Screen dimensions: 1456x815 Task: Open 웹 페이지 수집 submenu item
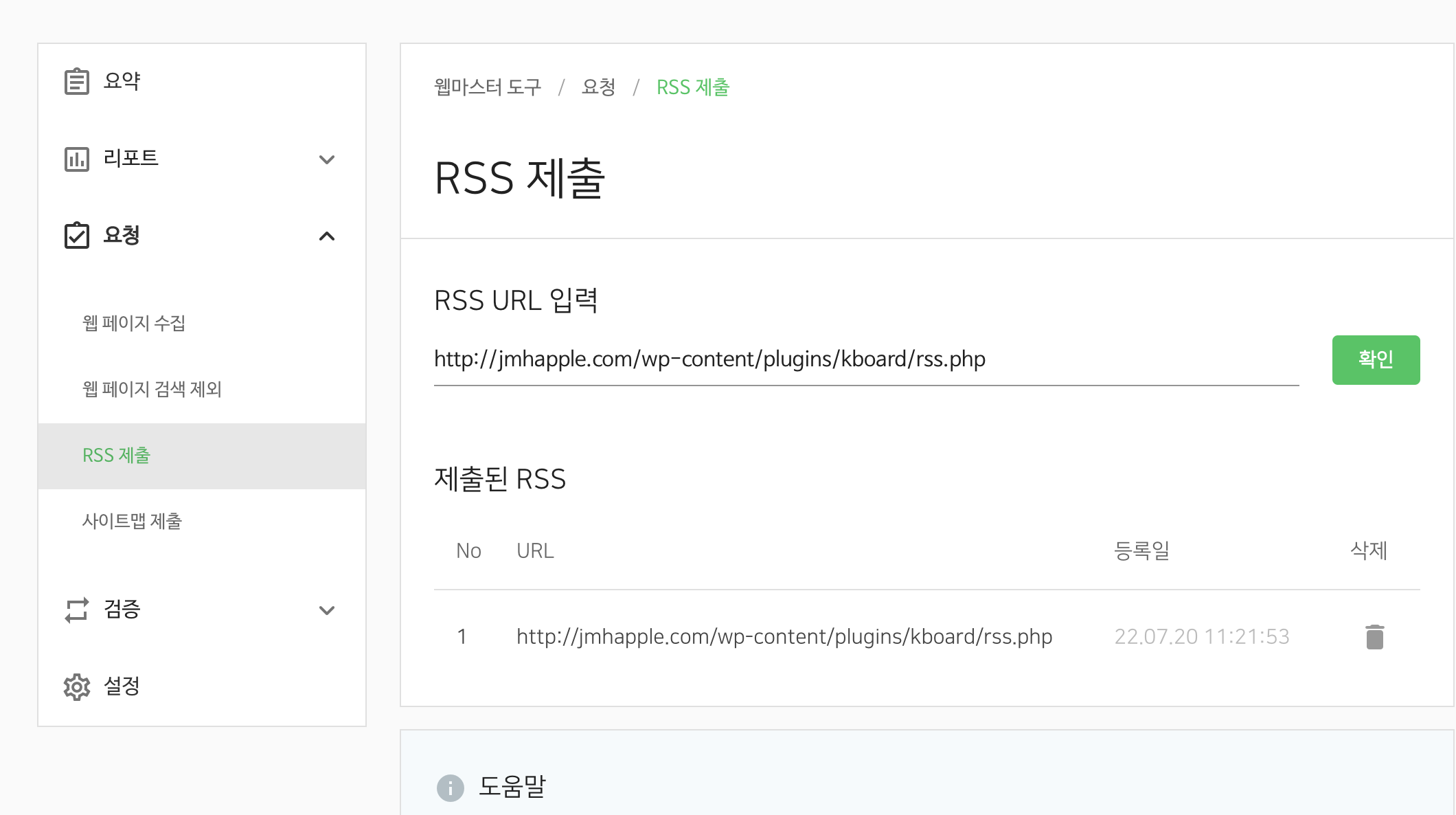click(134, 323)
